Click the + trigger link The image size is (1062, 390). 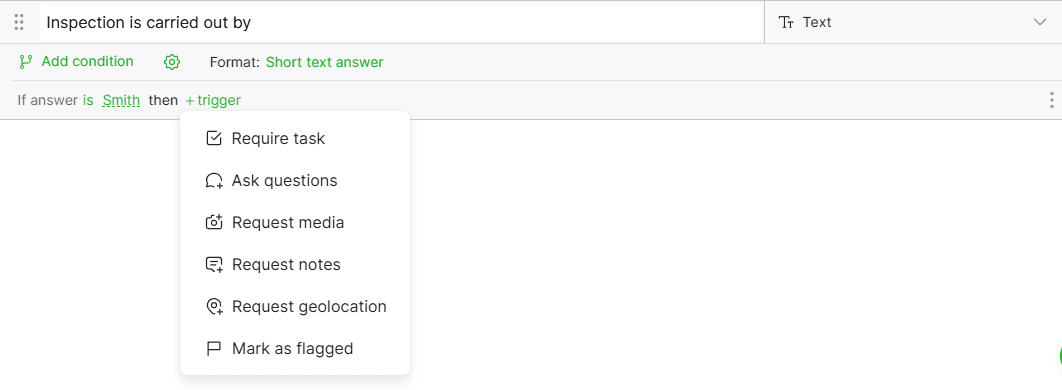pyautogui.click(x=213, y=101)
